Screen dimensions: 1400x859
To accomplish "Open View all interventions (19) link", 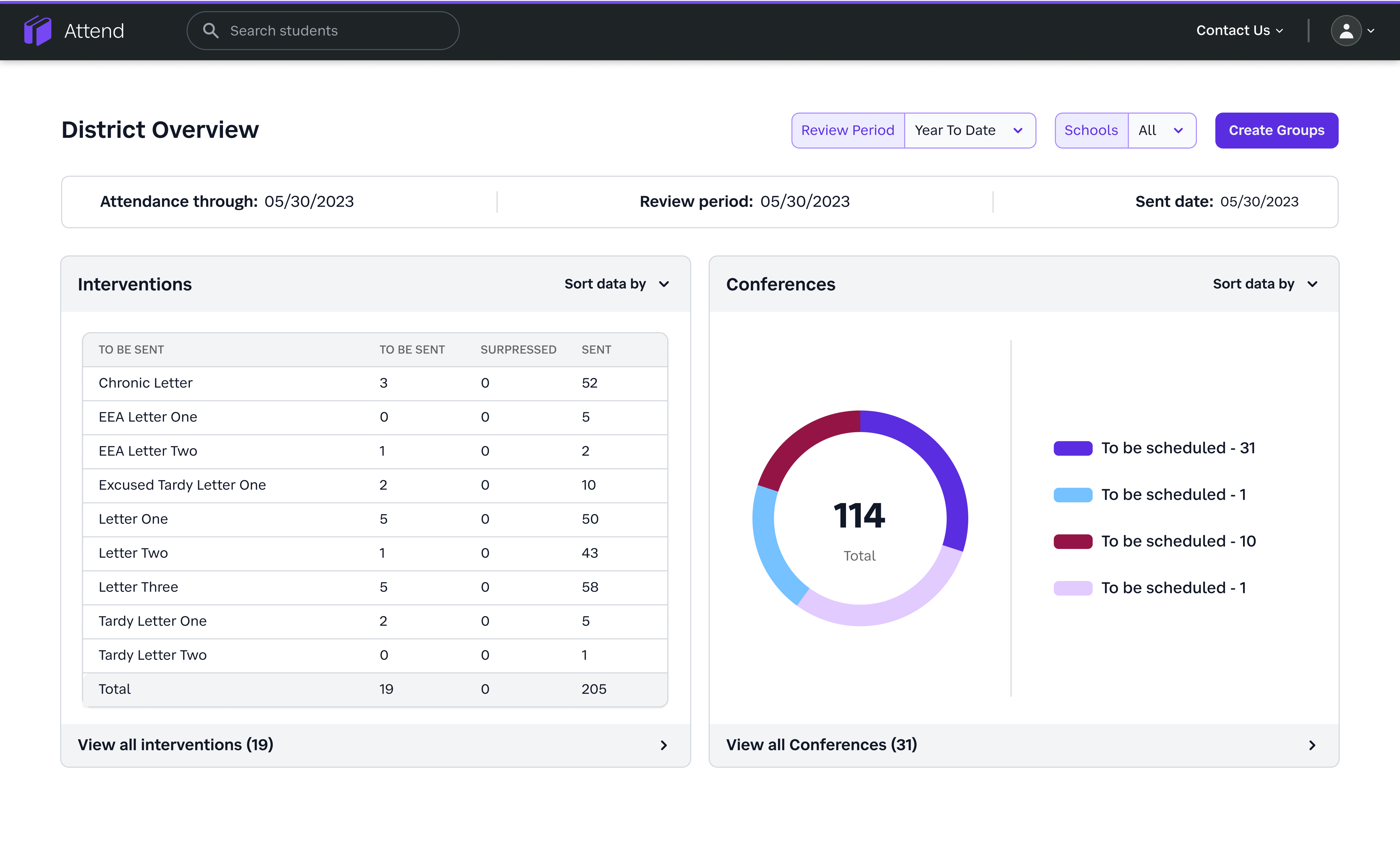I will pos(176,745).
